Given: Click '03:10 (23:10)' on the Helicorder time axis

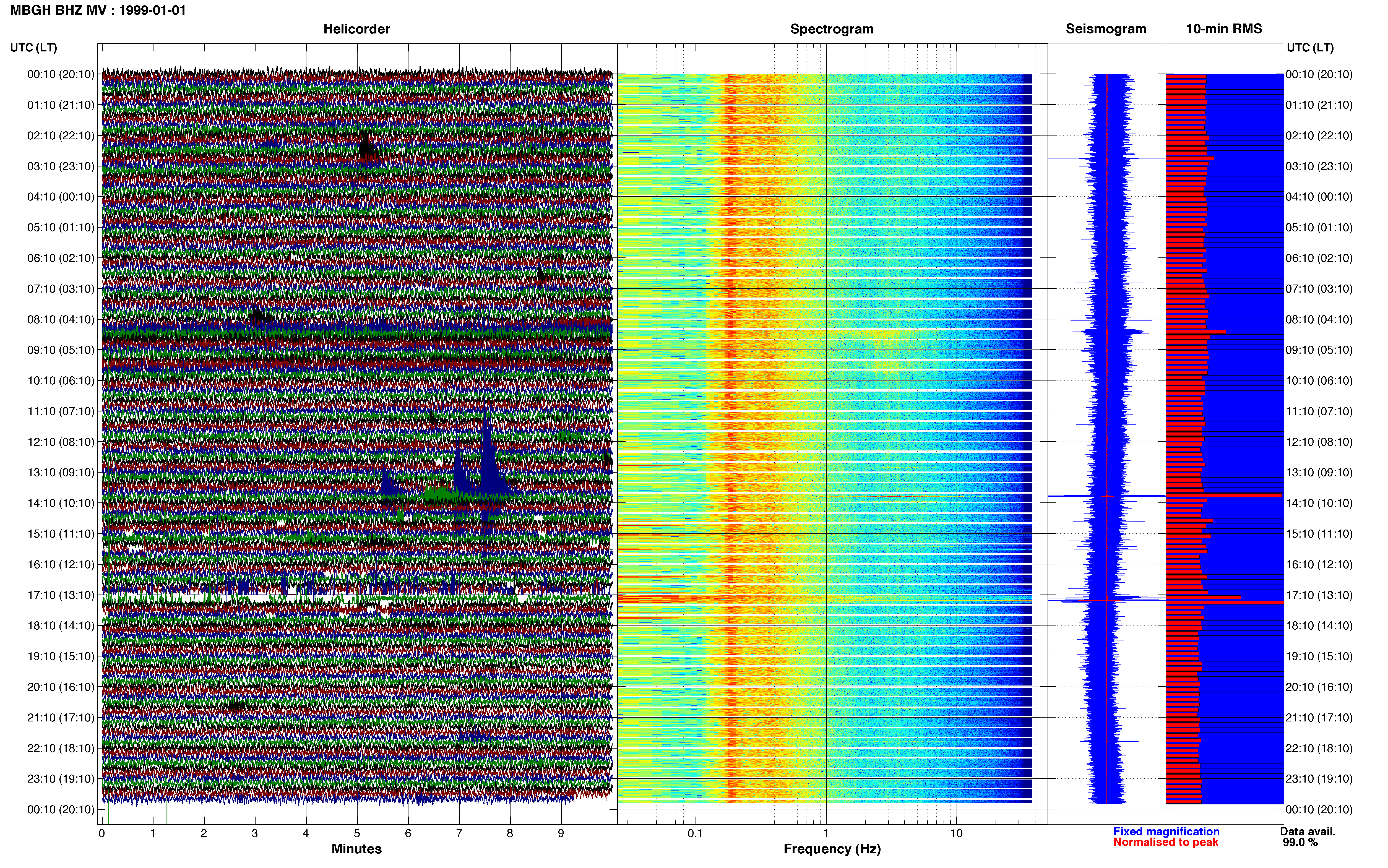Looking at the screenshot, I should click(x=61, y=166).
